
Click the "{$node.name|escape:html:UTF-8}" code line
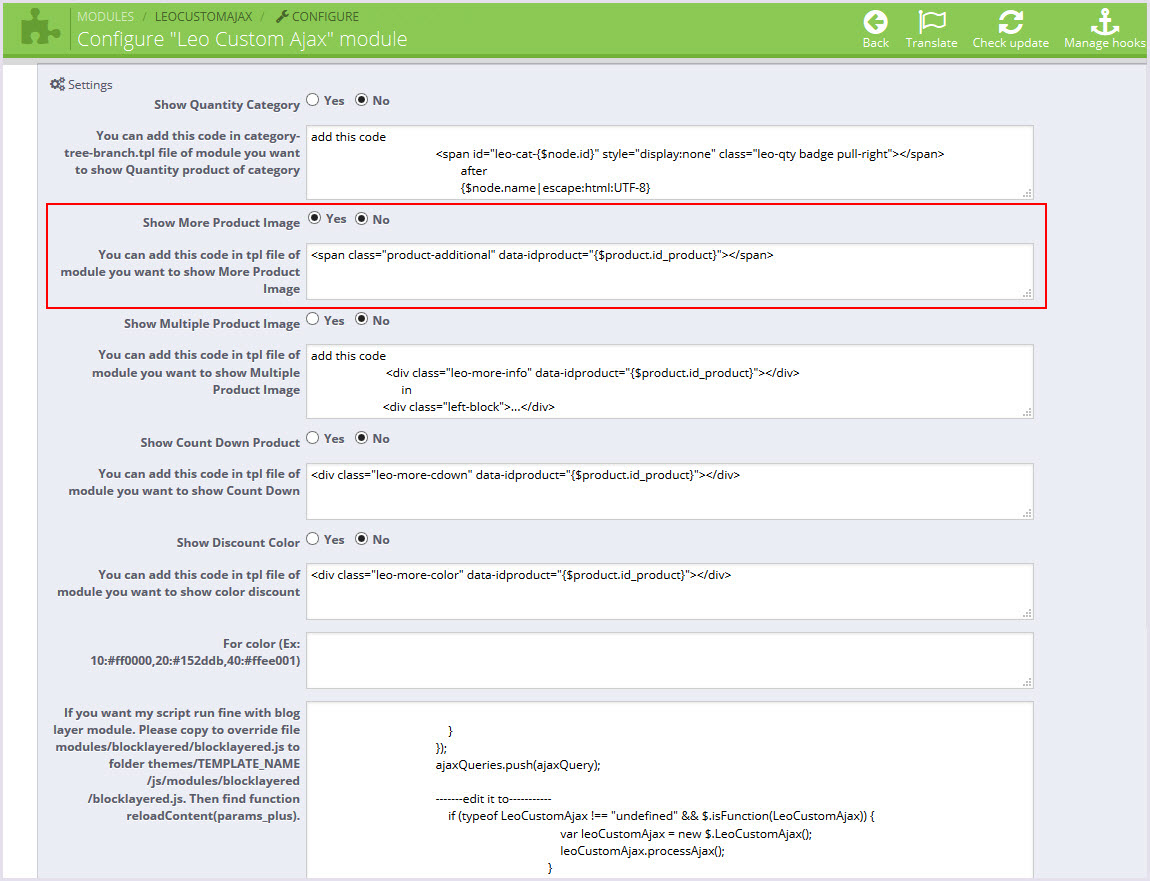(x=555, y=188)
